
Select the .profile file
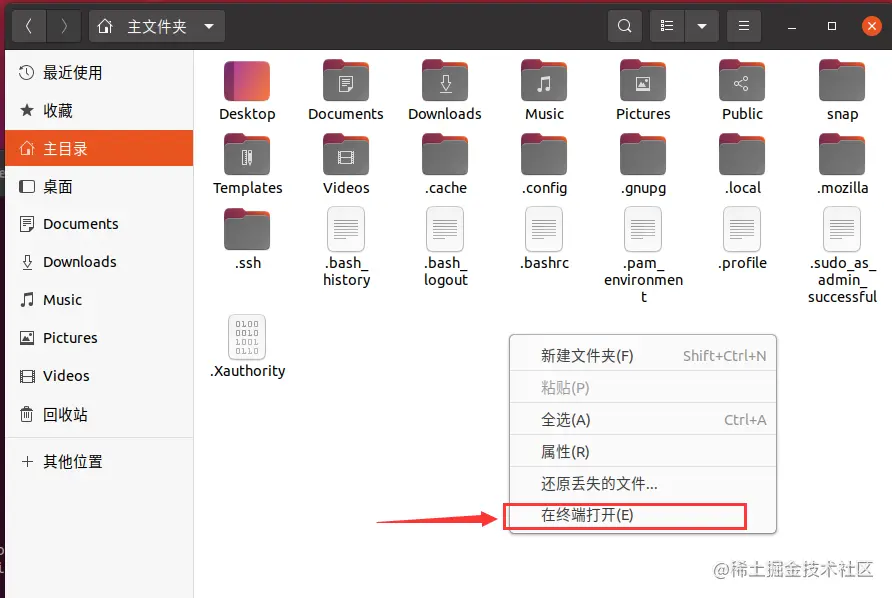click(742, 238)
